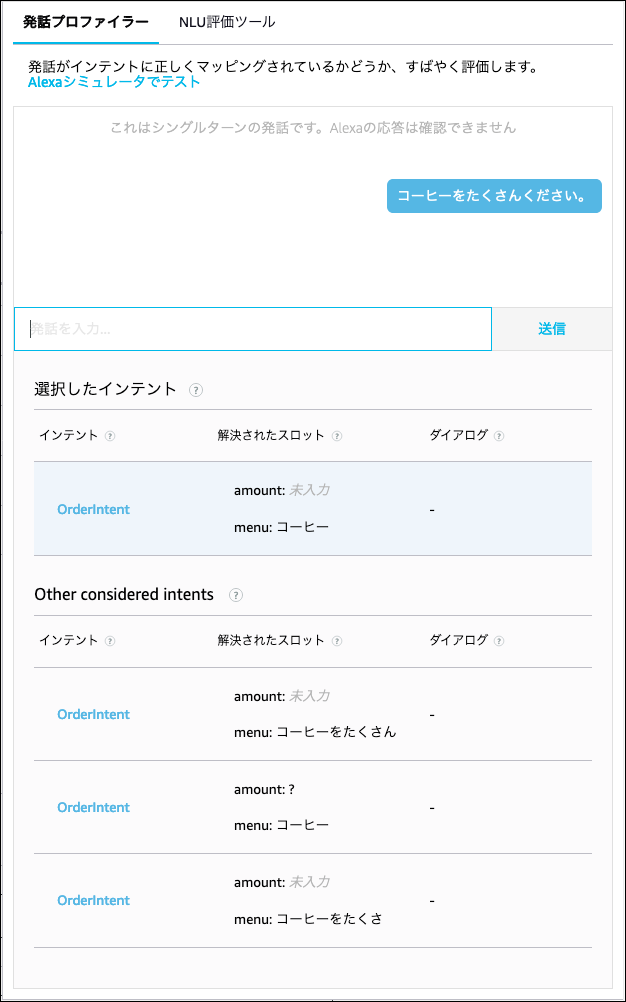Click OrderIntent row showing amount: ?
The width and height of the screenshot is (626, 1002).
[93, 807]
